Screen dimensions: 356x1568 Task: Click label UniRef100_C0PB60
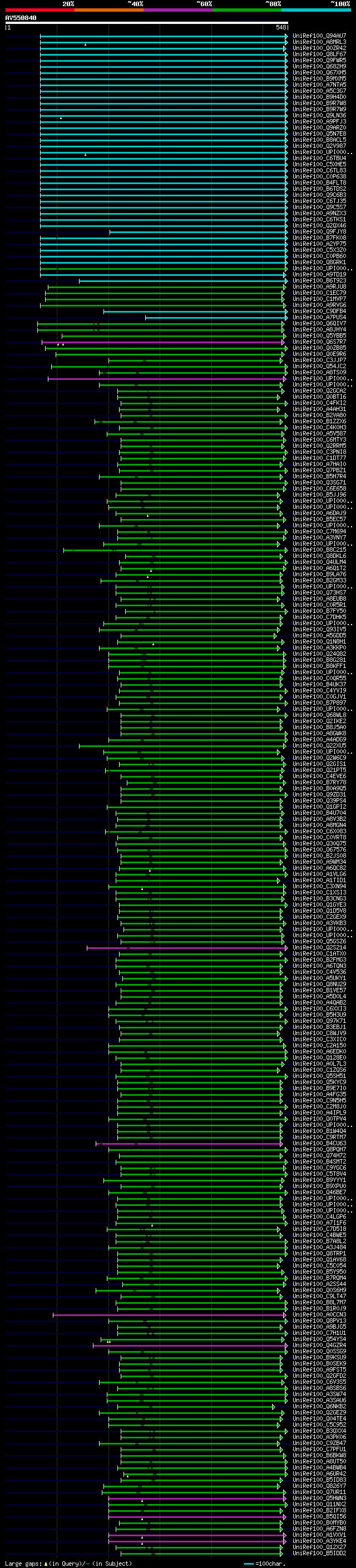[319, 256]
